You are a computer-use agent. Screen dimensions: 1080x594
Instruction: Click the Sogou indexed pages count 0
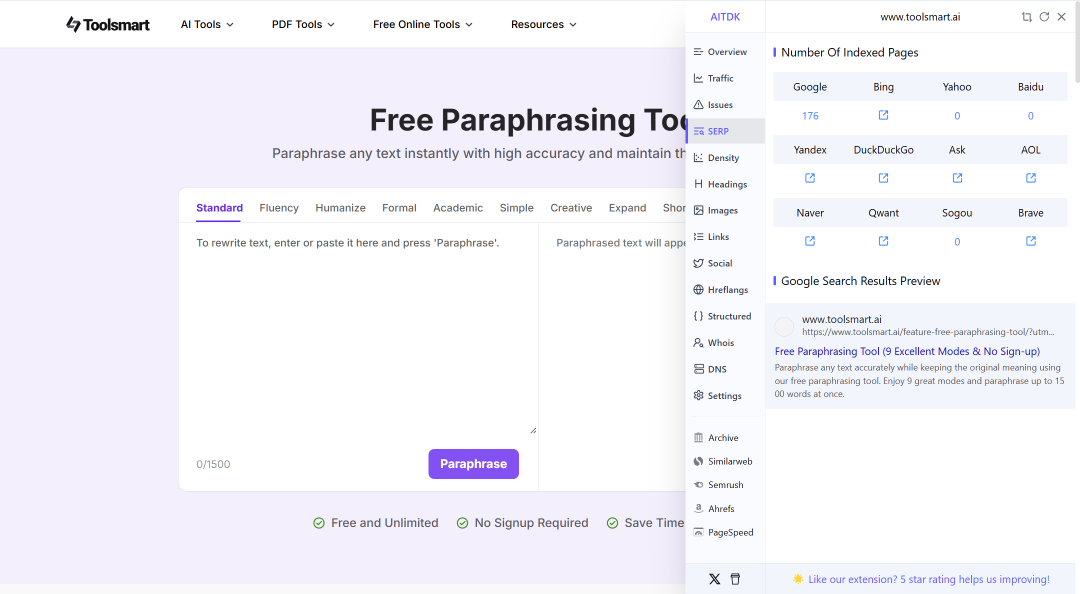pyautogui.click(x=957, y=242)
